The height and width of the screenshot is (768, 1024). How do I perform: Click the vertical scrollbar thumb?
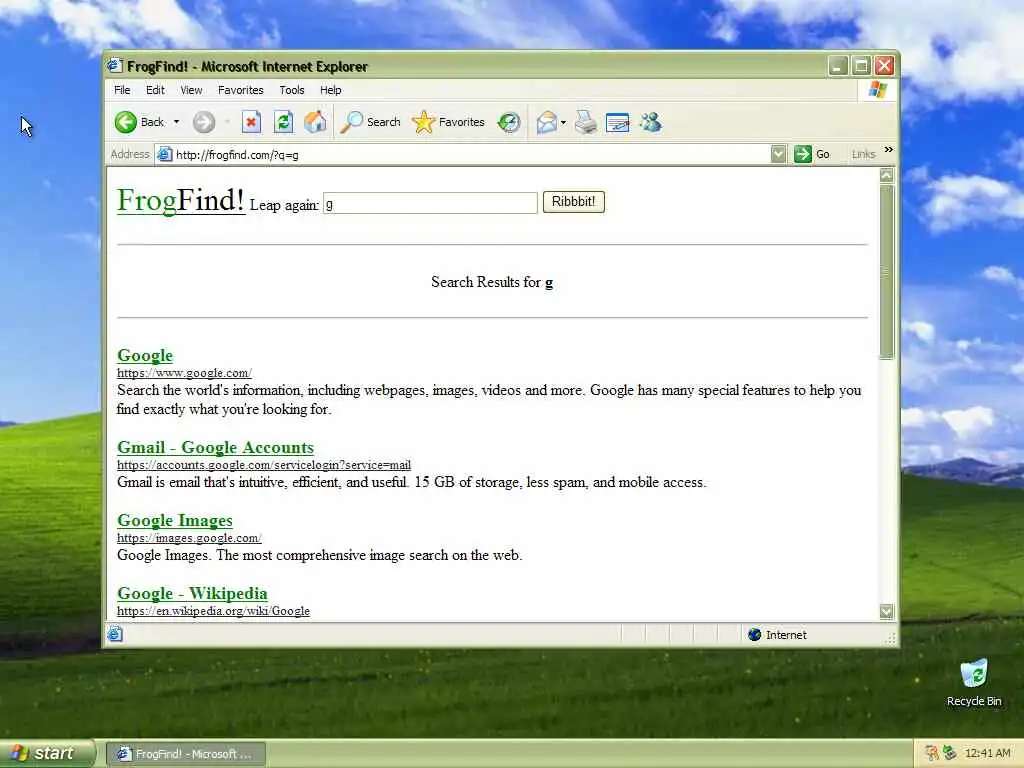(x=886, y=272)
